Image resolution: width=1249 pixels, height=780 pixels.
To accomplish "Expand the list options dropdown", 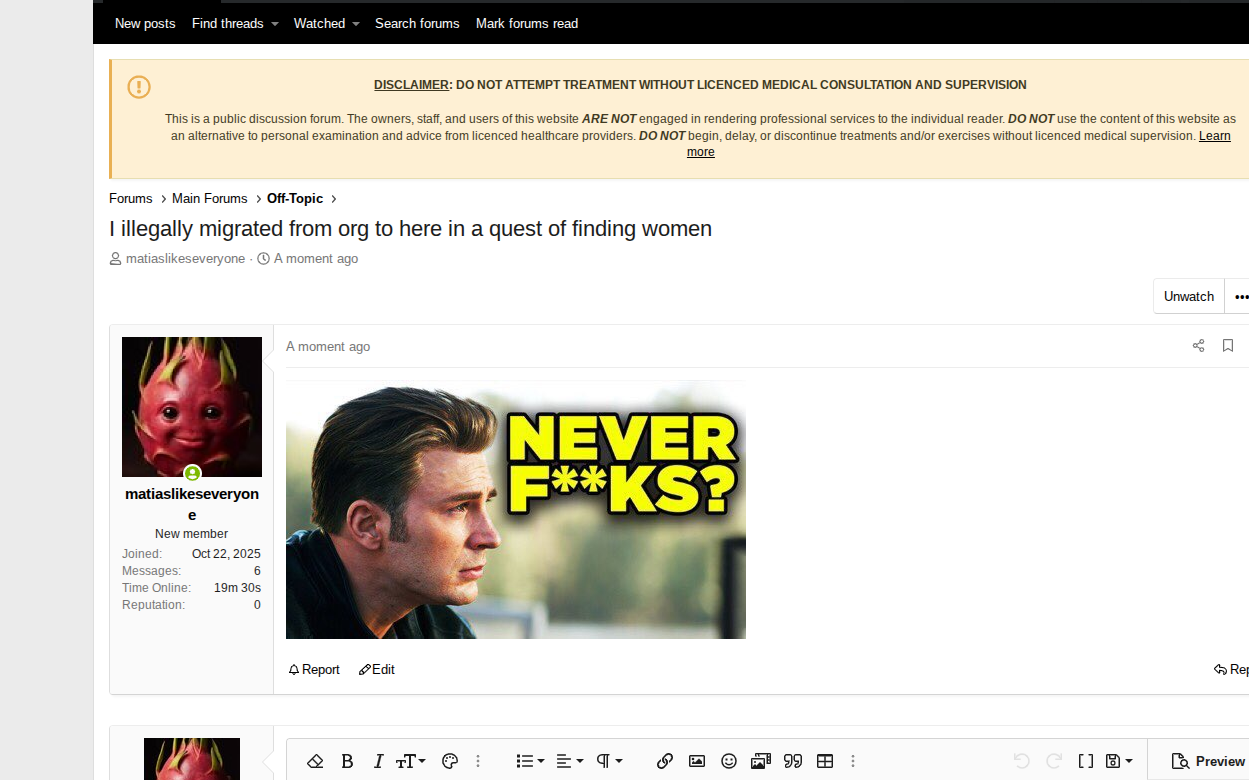I will coord(530,761).
